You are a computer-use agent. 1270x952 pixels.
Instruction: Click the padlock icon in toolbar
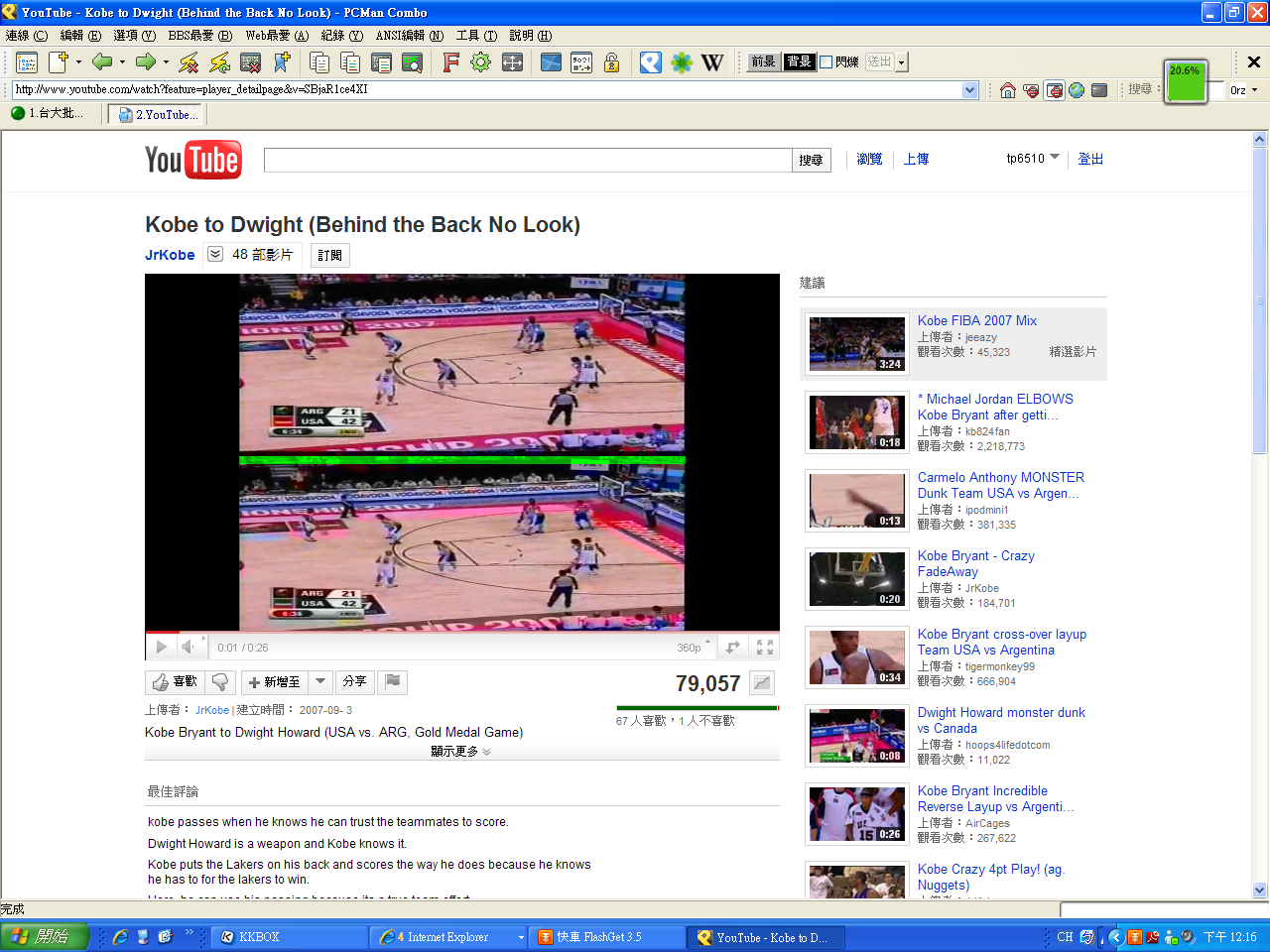[612, 62]
